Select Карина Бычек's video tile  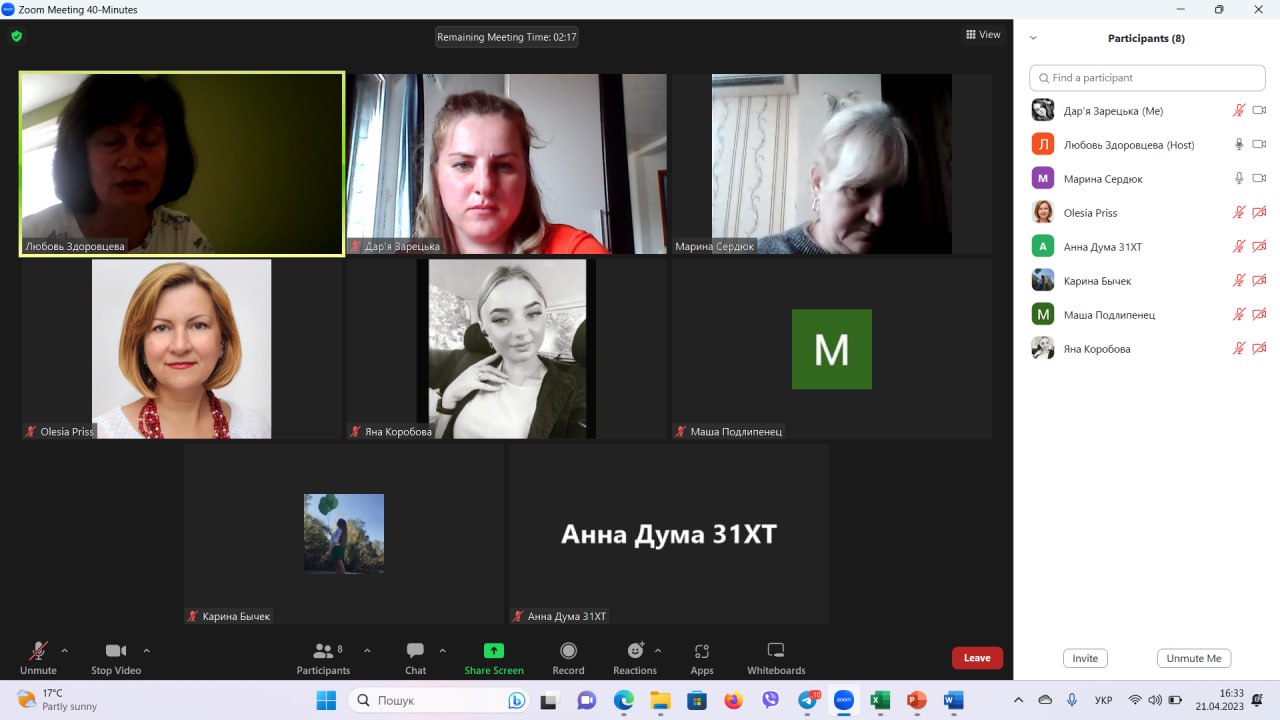(344, 534)
